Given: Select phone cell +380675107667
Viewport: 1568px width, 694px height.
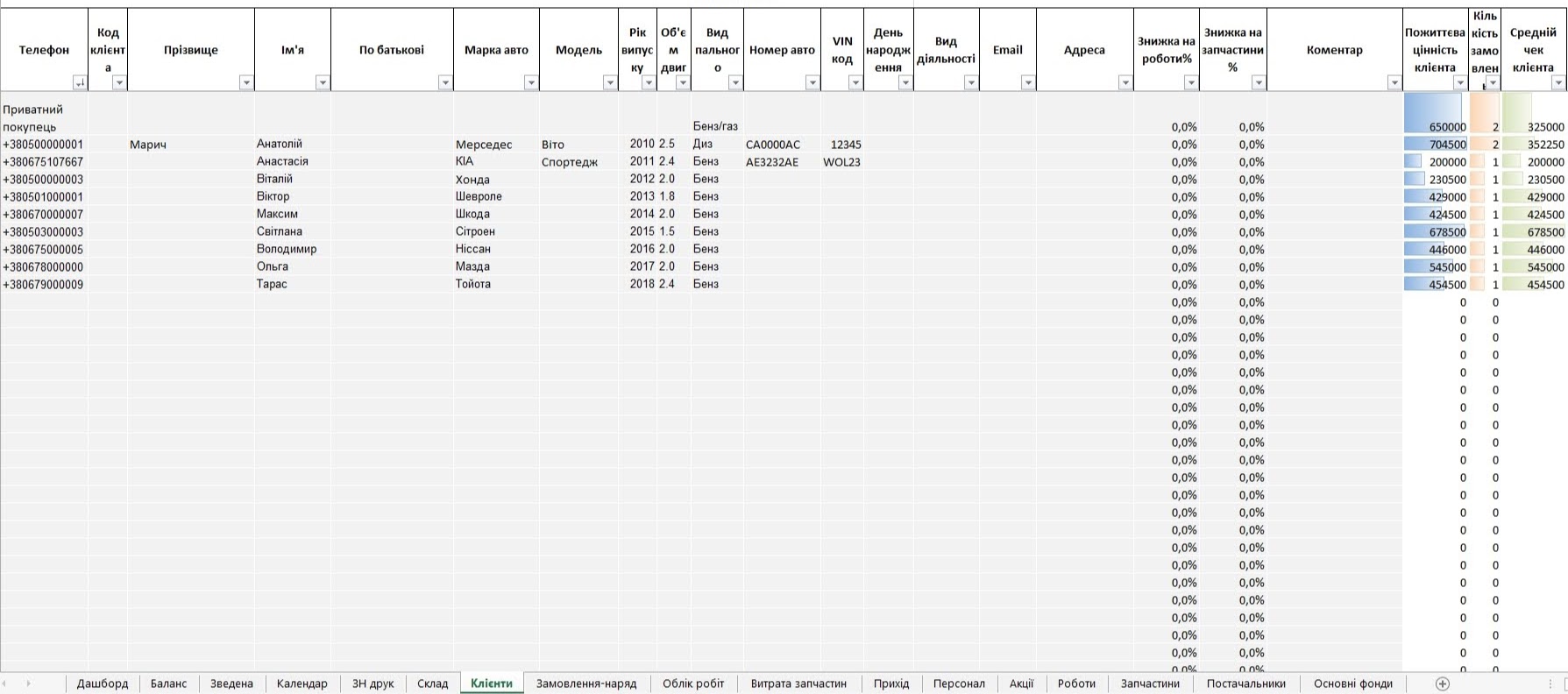Looking at the screenshot, I should (x=44, y=162).
